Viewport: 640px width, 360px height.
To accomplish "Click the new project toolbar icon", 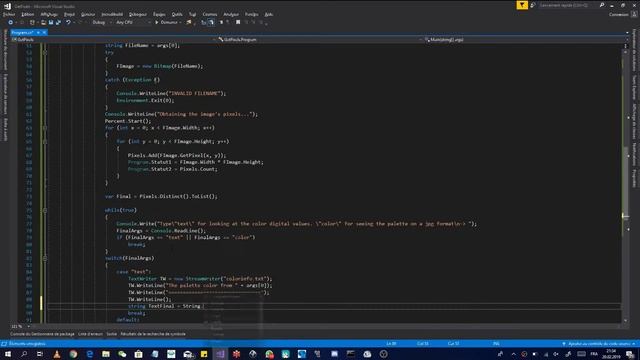I will 32,22.
